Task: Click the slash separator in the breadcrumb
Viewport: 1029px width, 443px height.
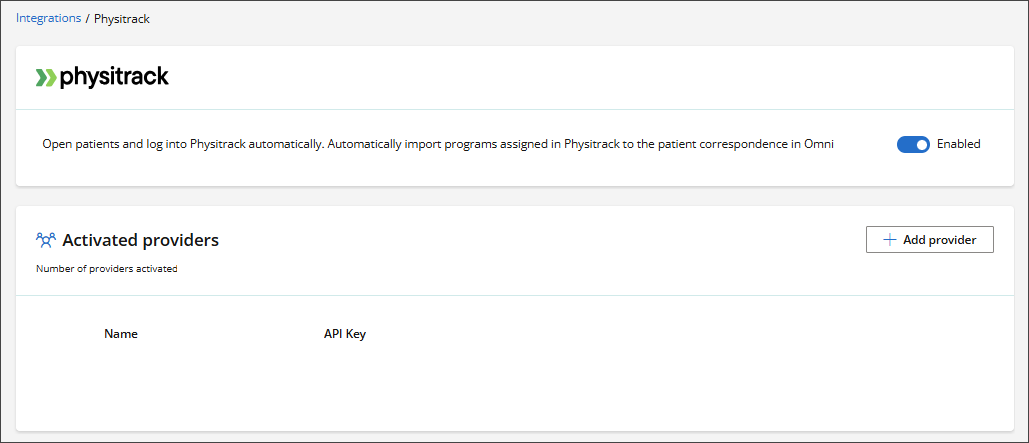Action: point(88,19)
